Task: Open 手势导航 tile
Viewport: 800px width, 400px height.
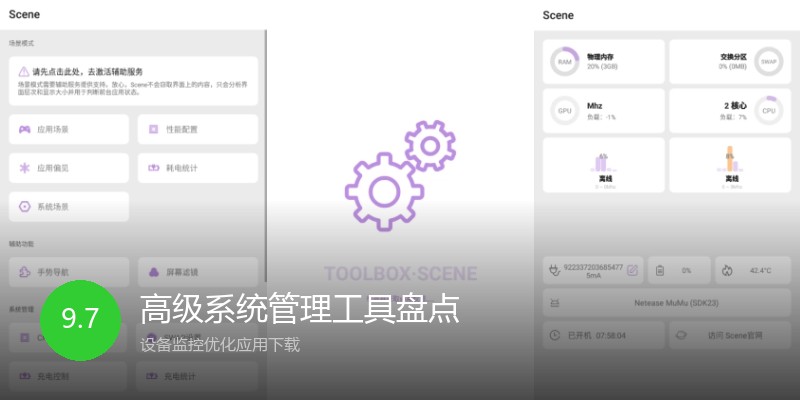Action: pyautogui.click(x=69, y=272)
